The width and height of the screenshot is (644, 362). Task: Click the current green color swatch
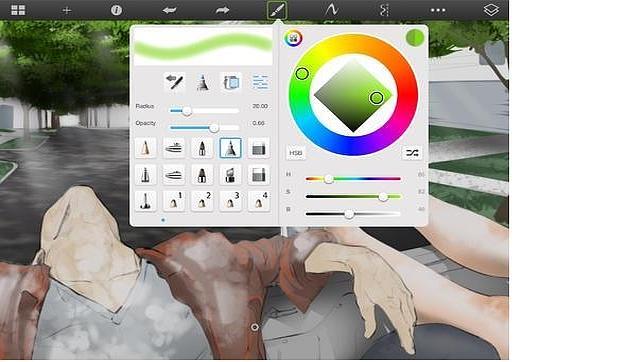pos(415,38)
